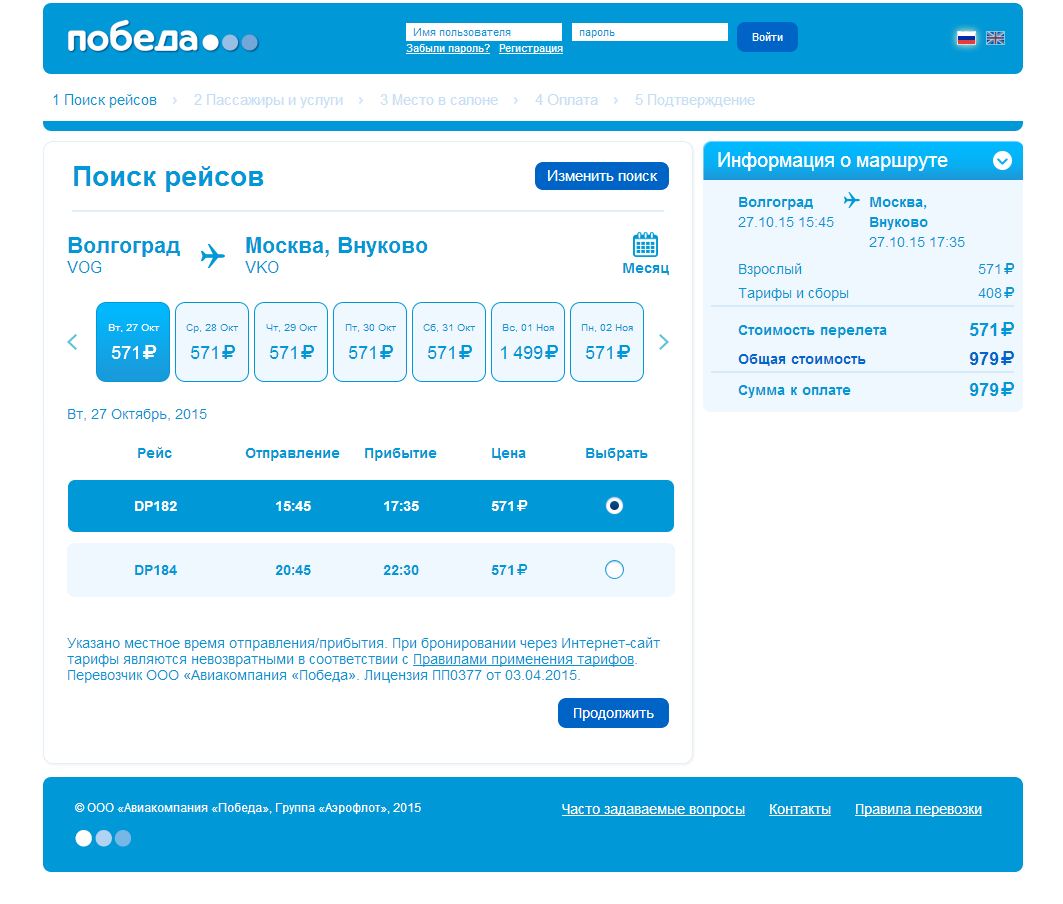This screenshot has height=904, width=1063.
Task: Focus the Имя пользователя input field
Action: [x=484, y=32]
